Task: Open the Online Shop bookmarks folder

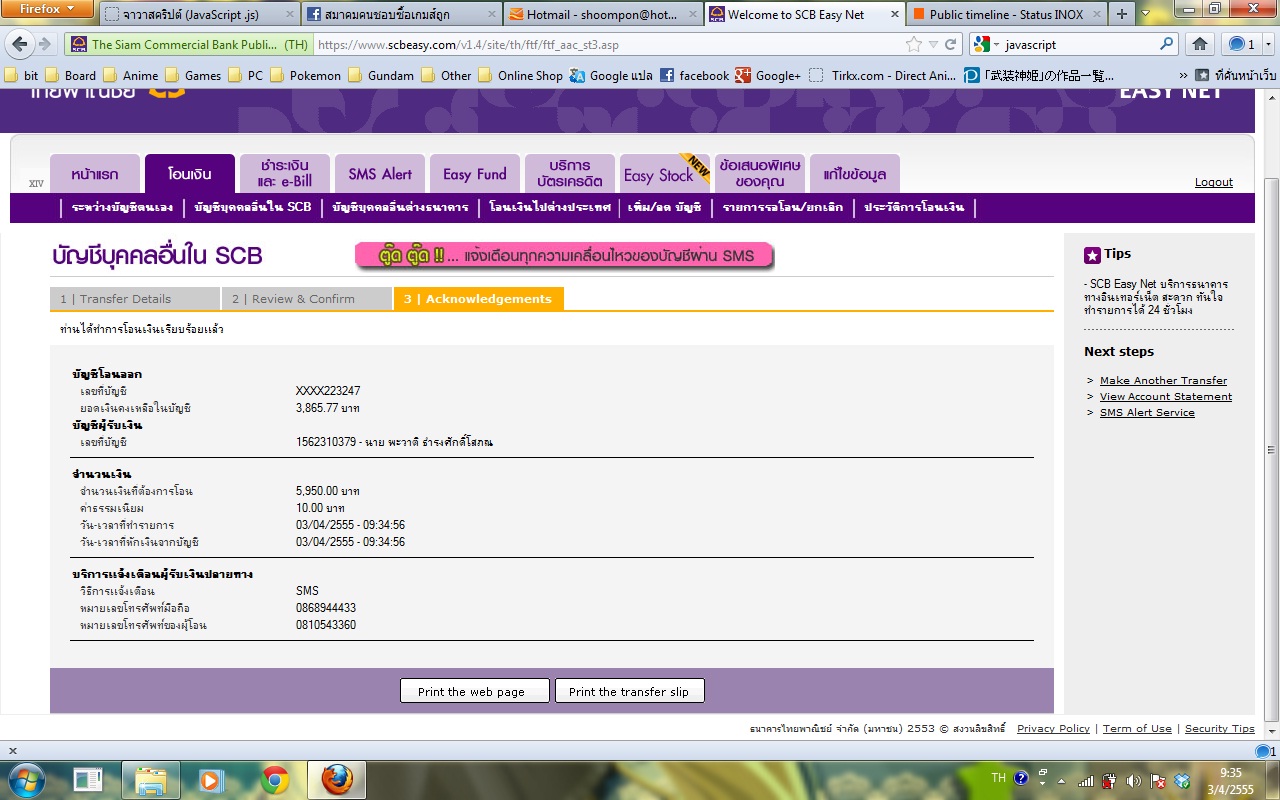Action: click(520, 75)
